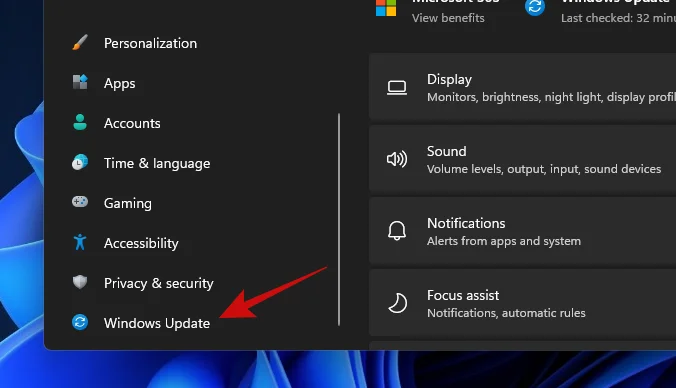676x388 pixels.
Task: Open the Personalization settings page
Action: pyautogui.click(x=150, y=43)
